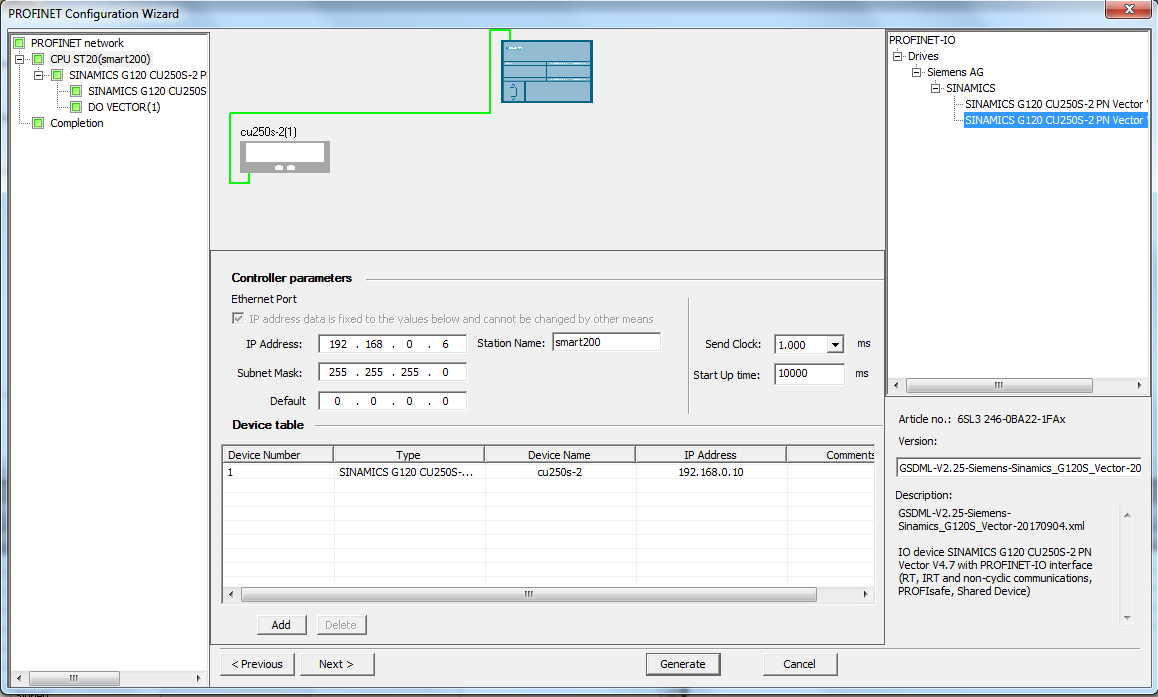The image size is (1158, 697).
Task: Collapse the Drives catalog node
Action: [897, 56]
